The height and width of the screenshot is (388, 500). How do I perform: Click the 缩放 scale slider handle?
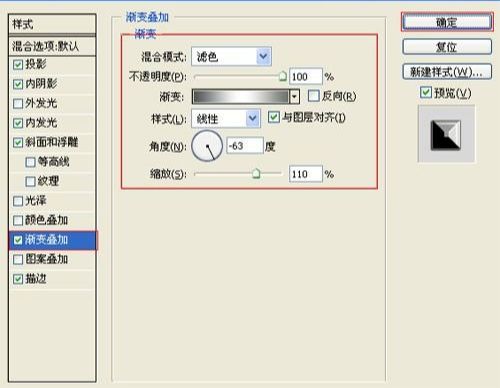click(256, 174)
